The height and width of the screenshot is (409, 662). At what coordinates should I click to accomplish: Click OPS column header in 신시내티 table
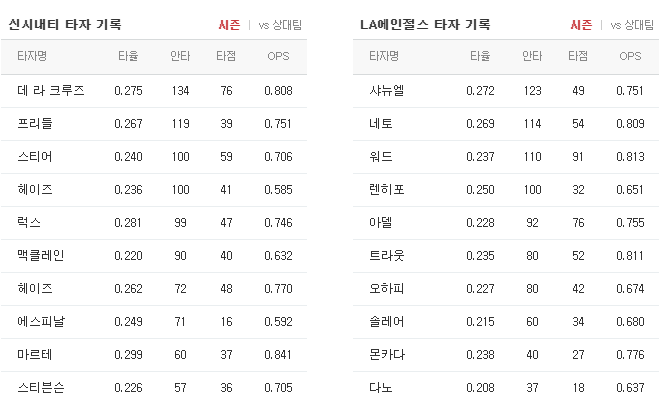pyautogui.click(x=278, y=56)
